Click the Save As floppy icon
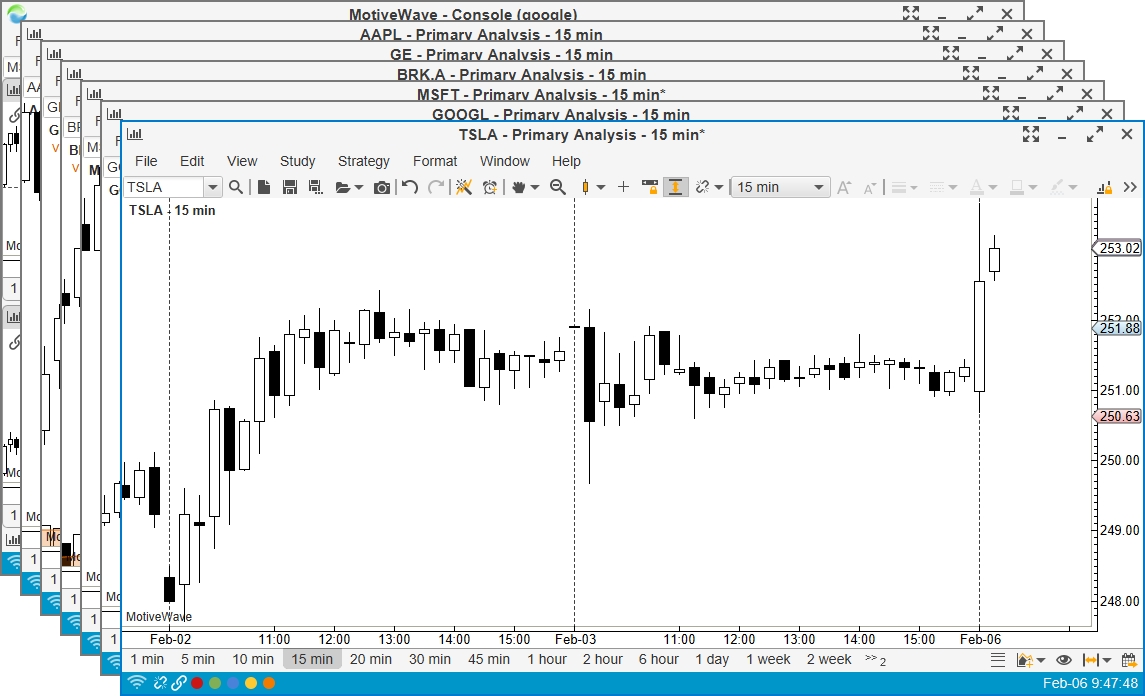The image size is (1145, 696). tap(315, 187)
